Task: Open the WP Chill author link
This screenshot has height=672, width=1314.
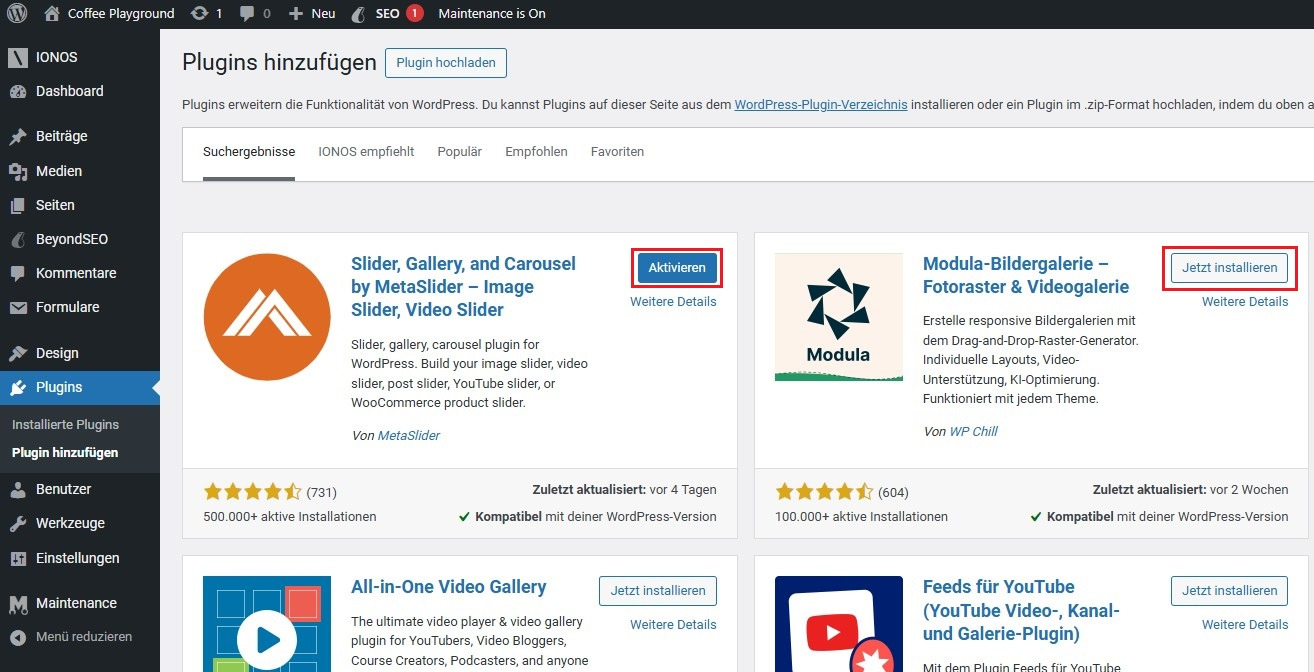Action: tap(973, 431)
